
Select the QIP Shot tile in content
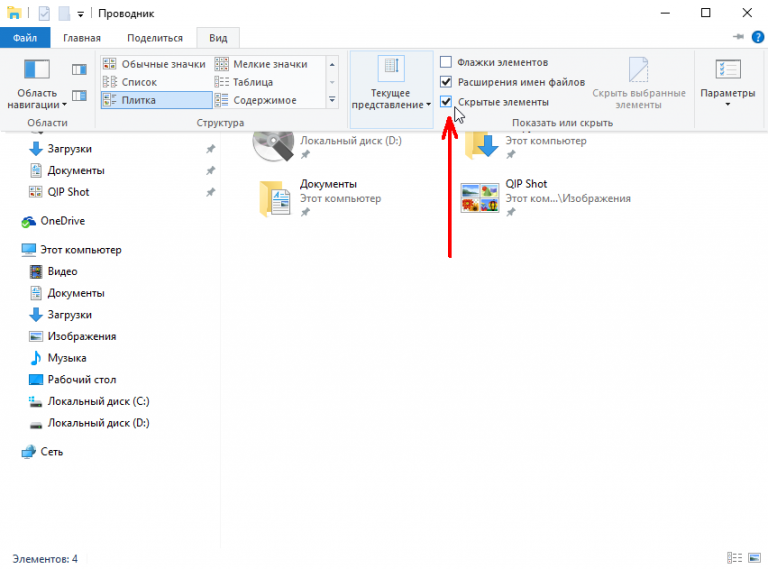point(546,198)
